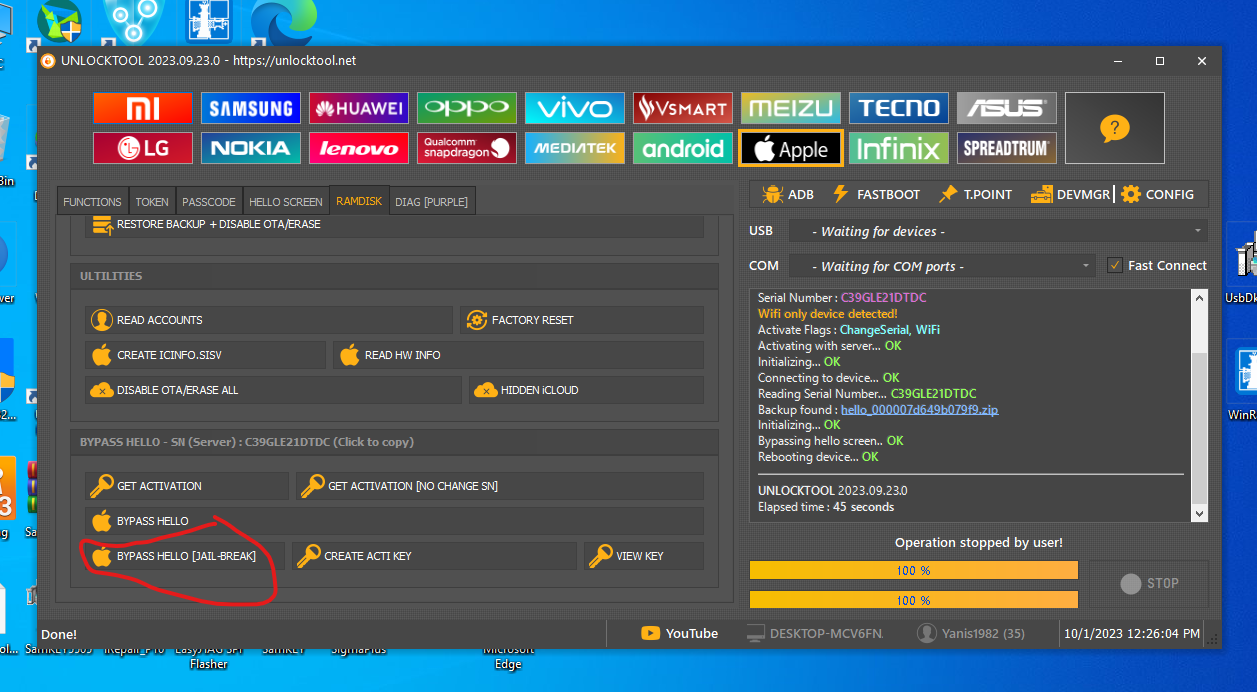Viewport: 1257px width, 692px height.
Task: Open CONFIG gear settings
Action: pos(1157,194)
